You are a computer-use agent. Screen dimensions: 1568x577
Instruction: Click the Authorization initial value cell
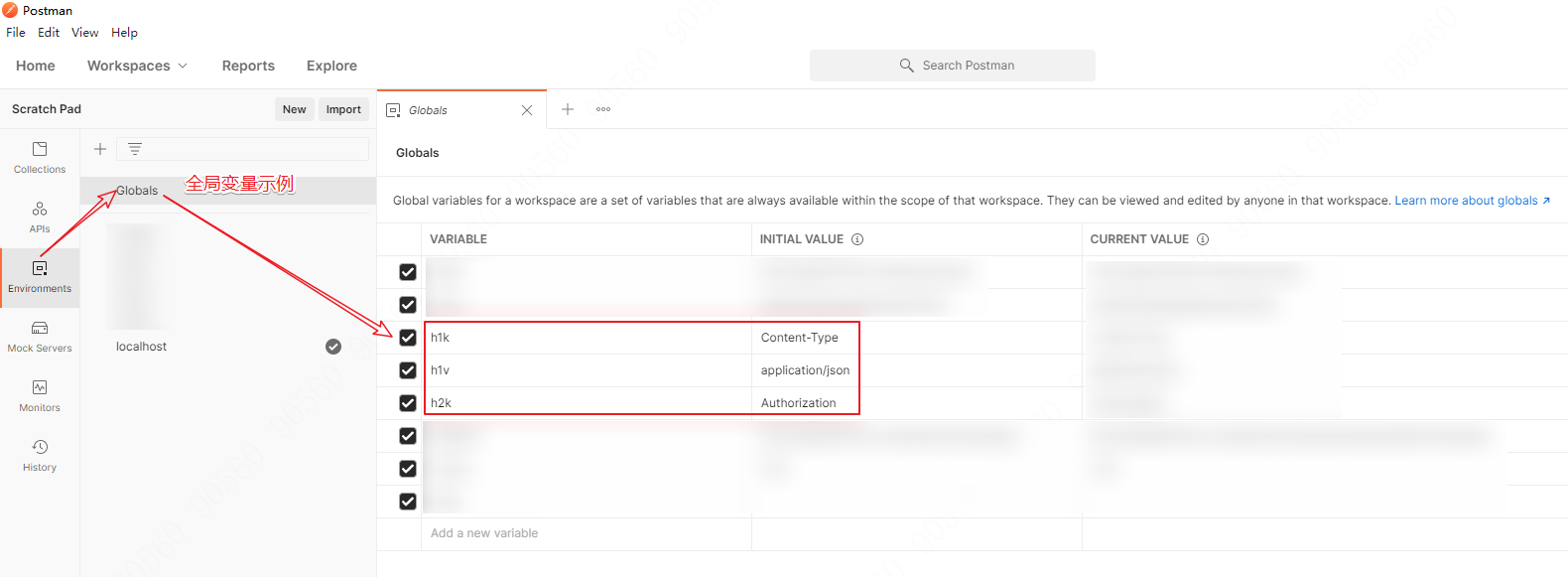(x=917, y=403)
